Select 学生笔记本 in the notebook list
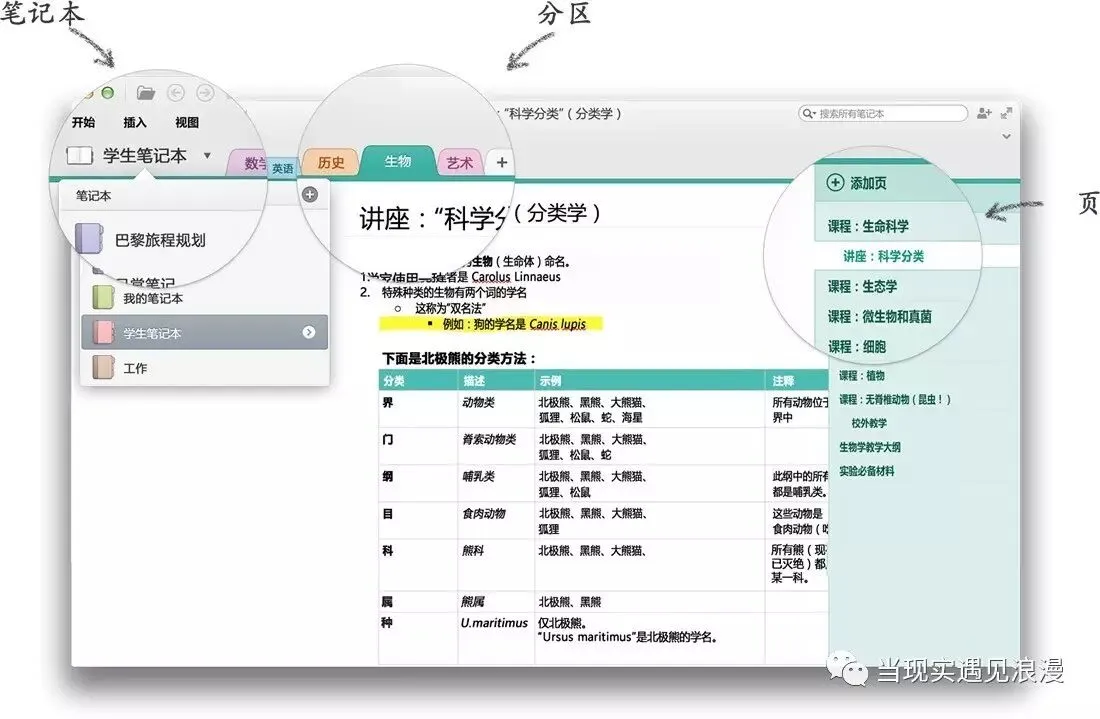Image resolution: width=1100 pixels, height=719 pixels. [204, 332]
